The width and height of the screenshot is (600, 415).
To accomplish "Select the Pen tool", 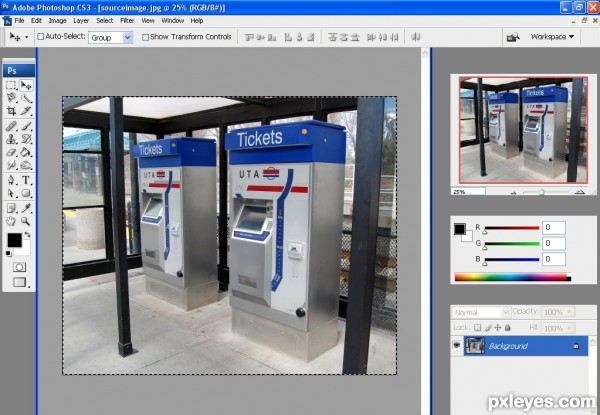I will pyautogui.click(x=11, y=180).
